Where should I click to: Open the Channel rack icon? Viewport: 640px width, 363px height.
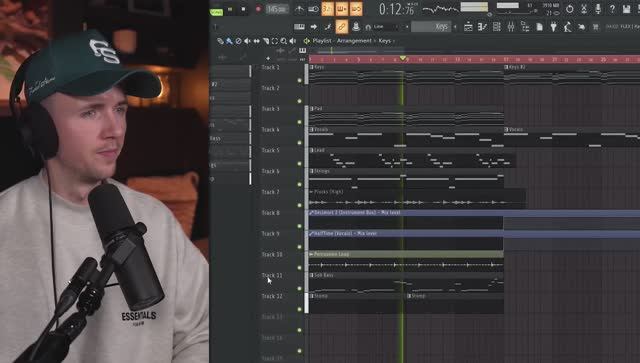497,27
